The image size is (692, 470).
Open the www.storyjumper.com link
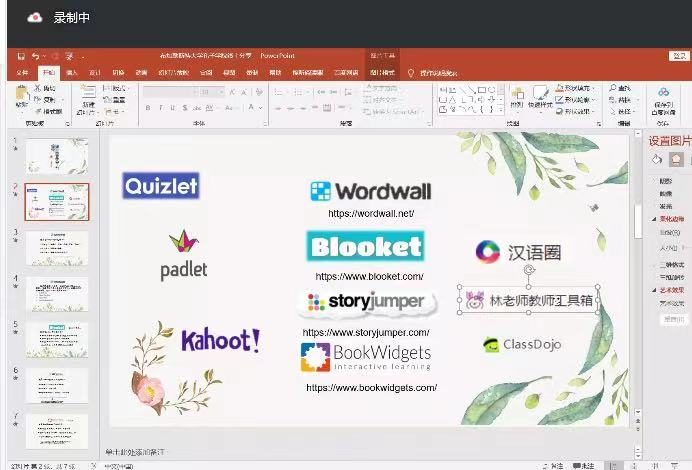pos(366,332)
